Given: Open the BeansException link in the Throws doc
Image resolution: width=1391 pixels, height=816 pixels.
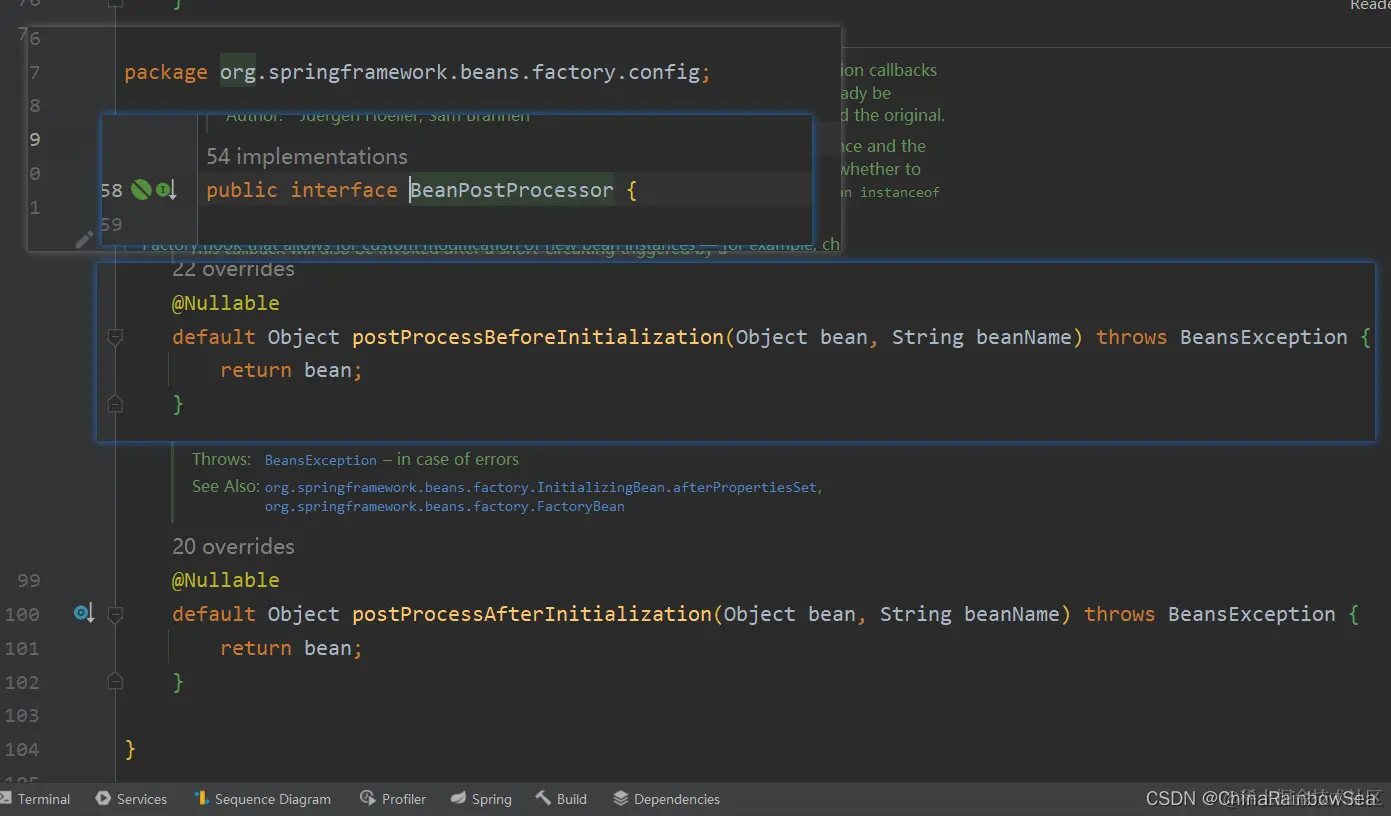Looking at the screenshot, I should 321,460.
